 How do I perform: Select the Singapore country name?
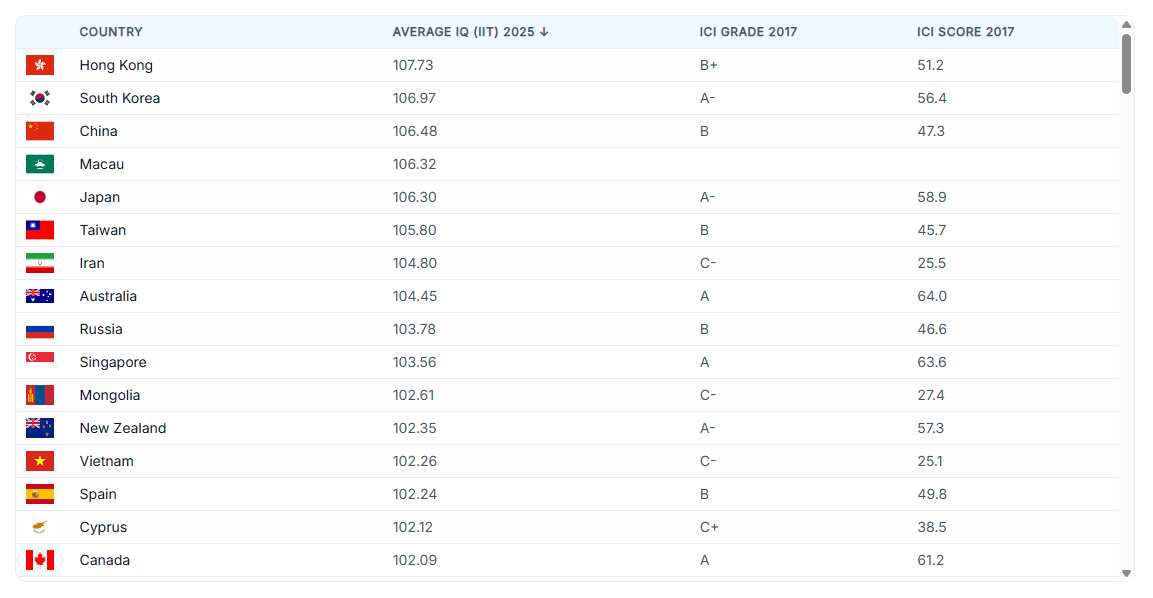point(113,363)
